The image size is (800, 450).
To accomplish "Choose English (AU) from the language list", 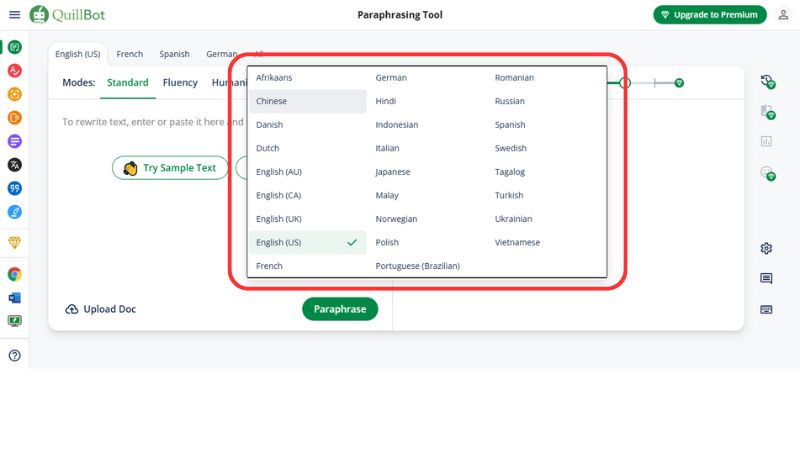I will click(308, 172).
